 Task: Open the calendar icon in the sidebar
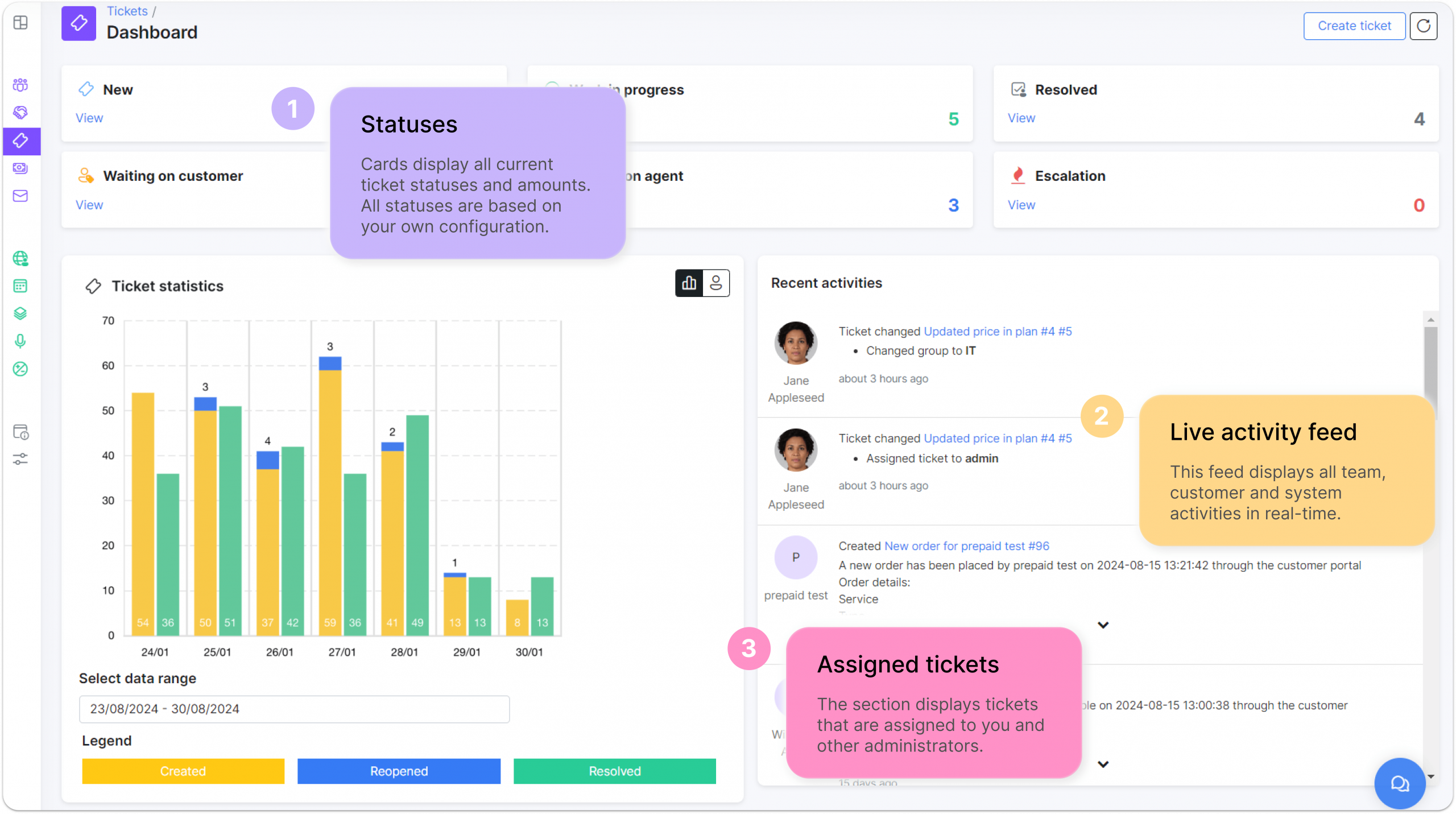(x=20, y=286)
